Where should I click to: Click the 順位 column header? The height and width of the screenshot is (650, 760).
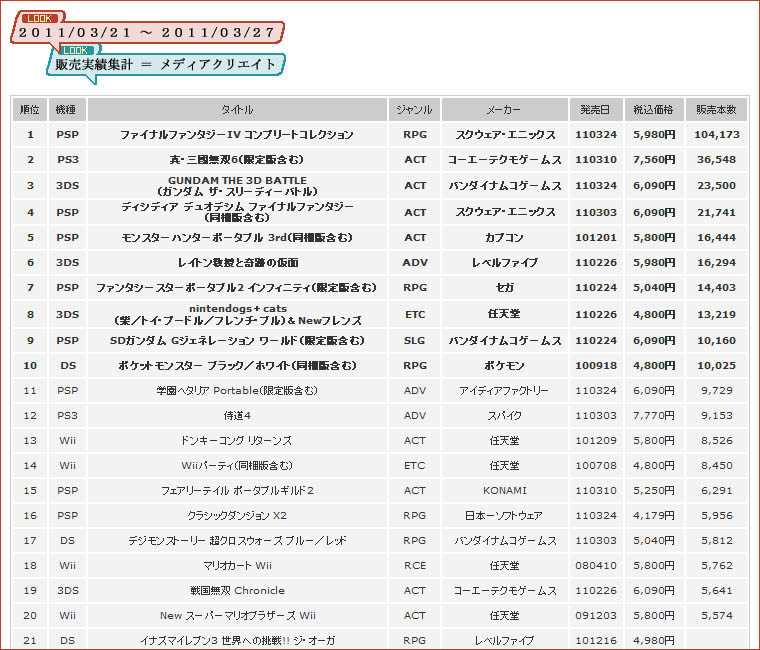coord(30,110)
